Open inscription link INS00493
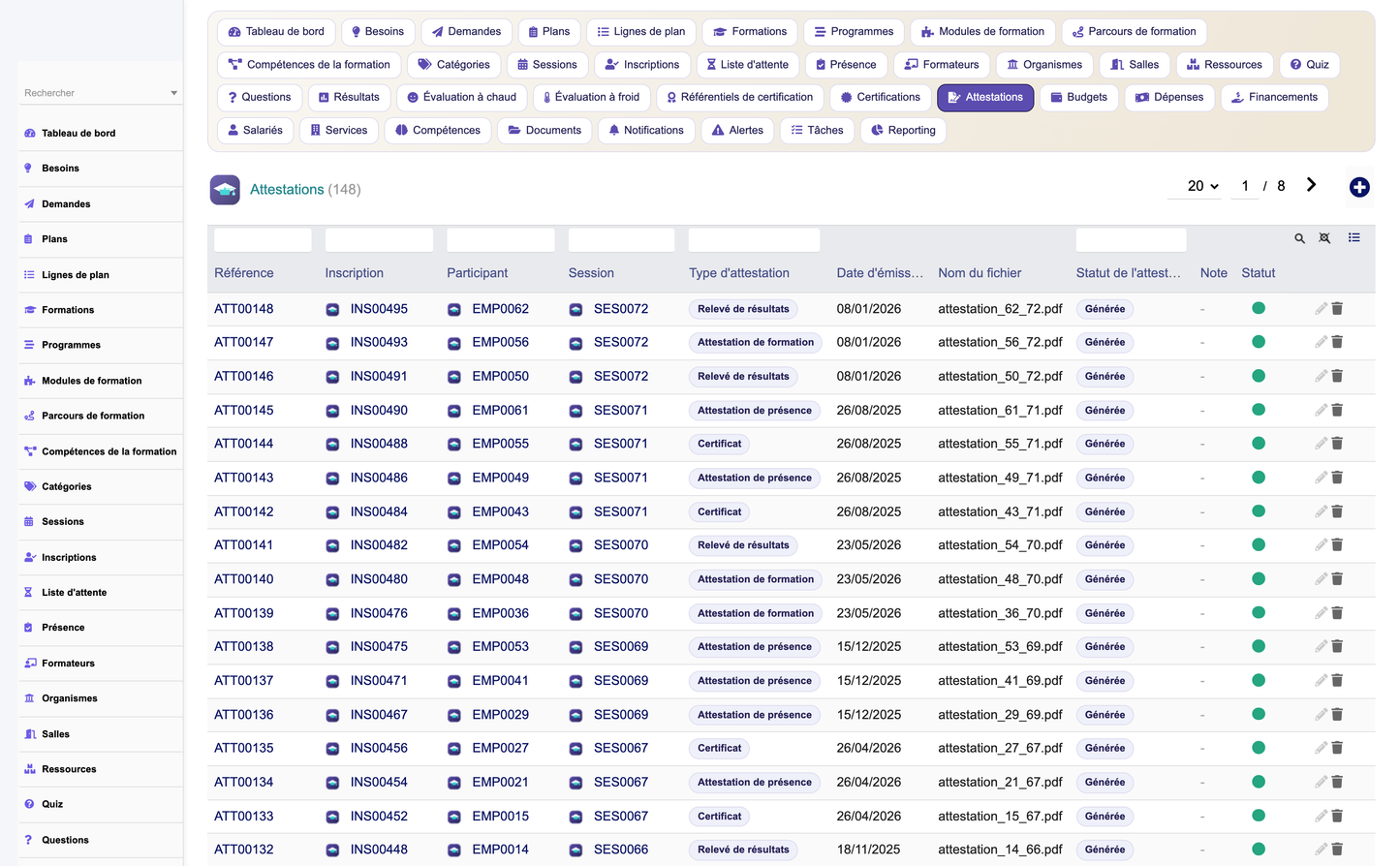Viewport: 1400px width, 866px height. click(379, 342)
